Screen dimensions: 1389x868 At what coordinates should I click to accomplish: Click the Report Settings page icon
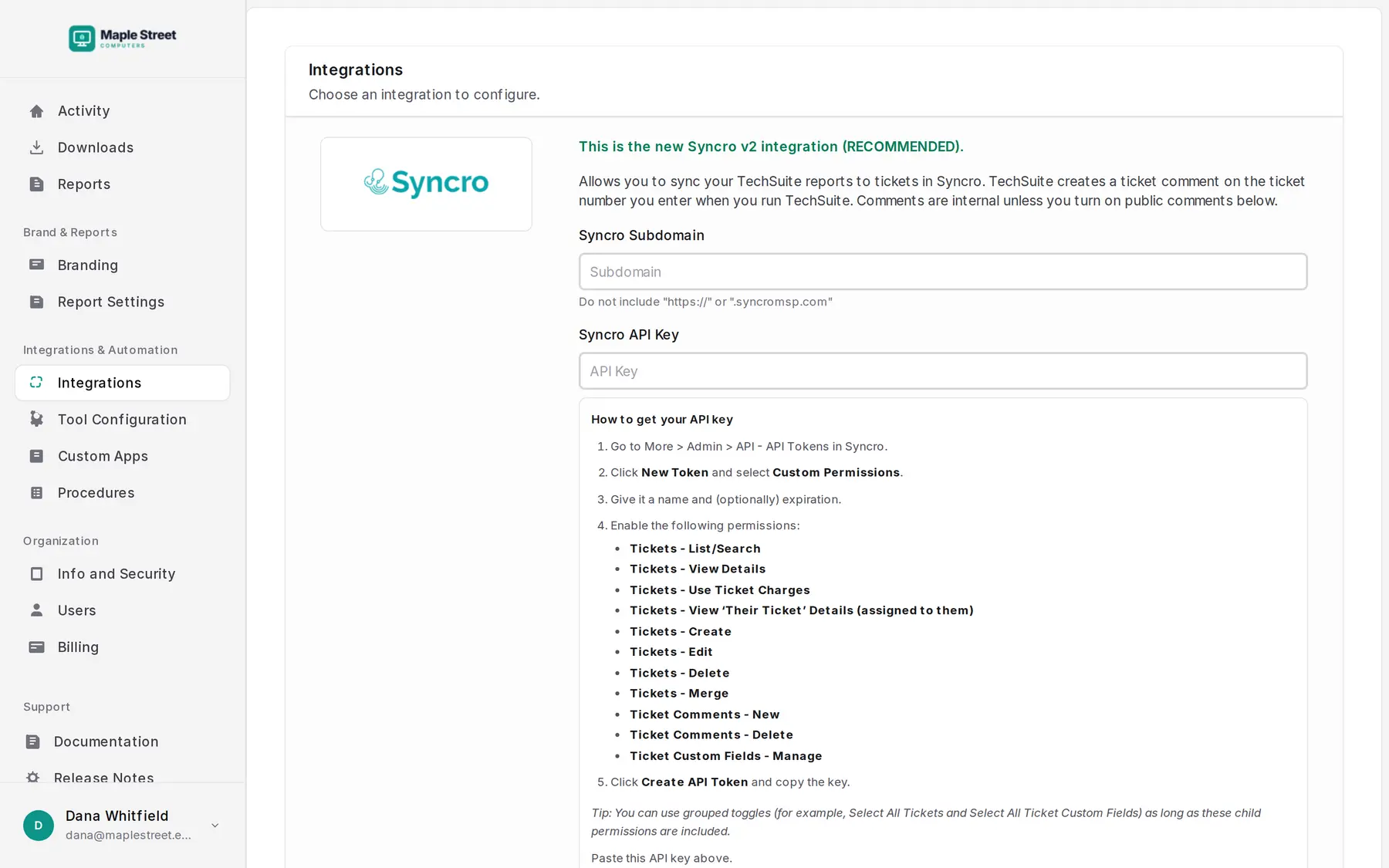(x=36, y=302)
